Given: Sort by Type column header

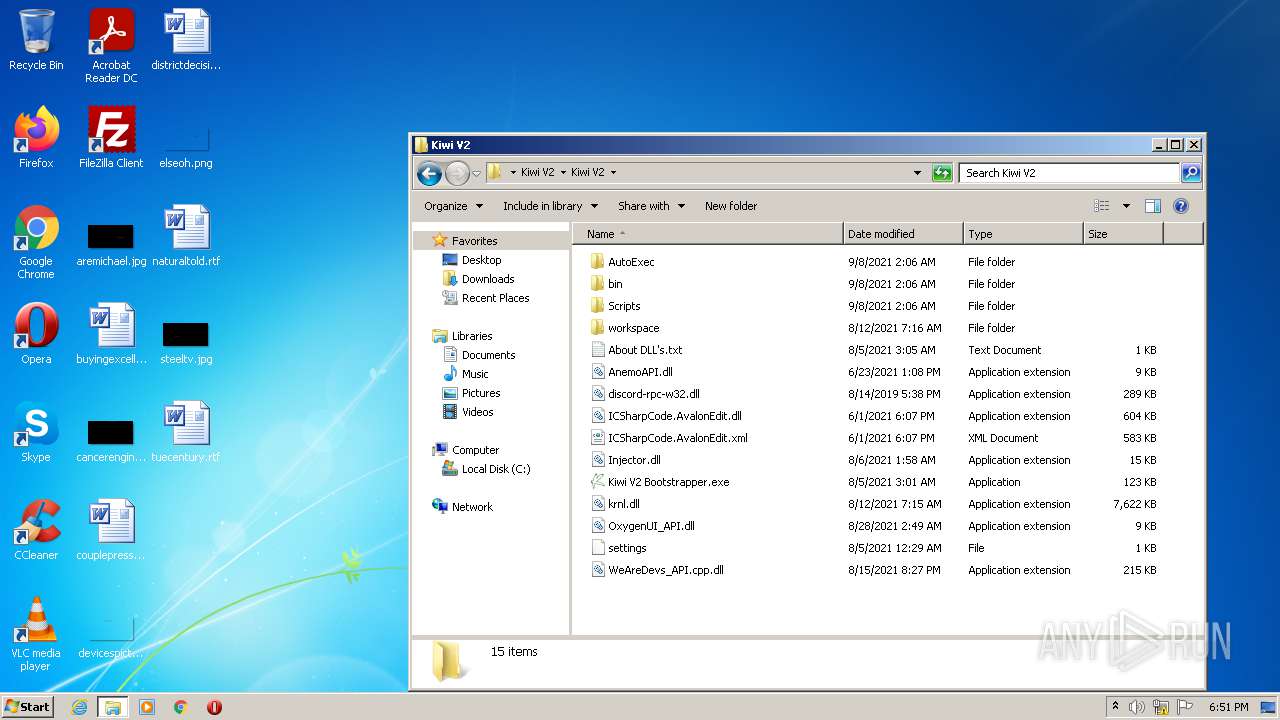Looking at the screenshot, I should (x=1023, y=234).
